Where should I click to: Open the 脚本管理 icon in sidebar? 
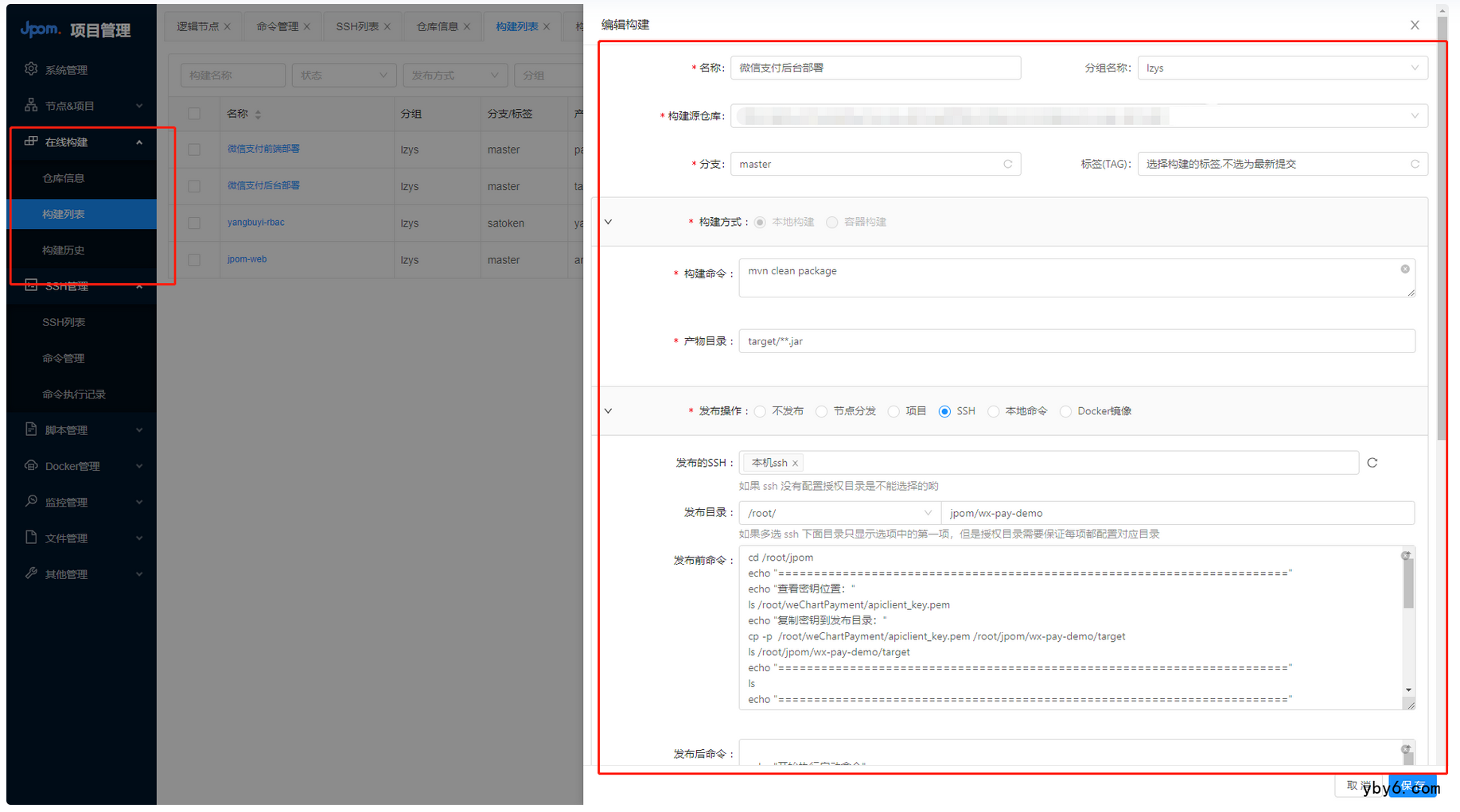click(30, 429)
